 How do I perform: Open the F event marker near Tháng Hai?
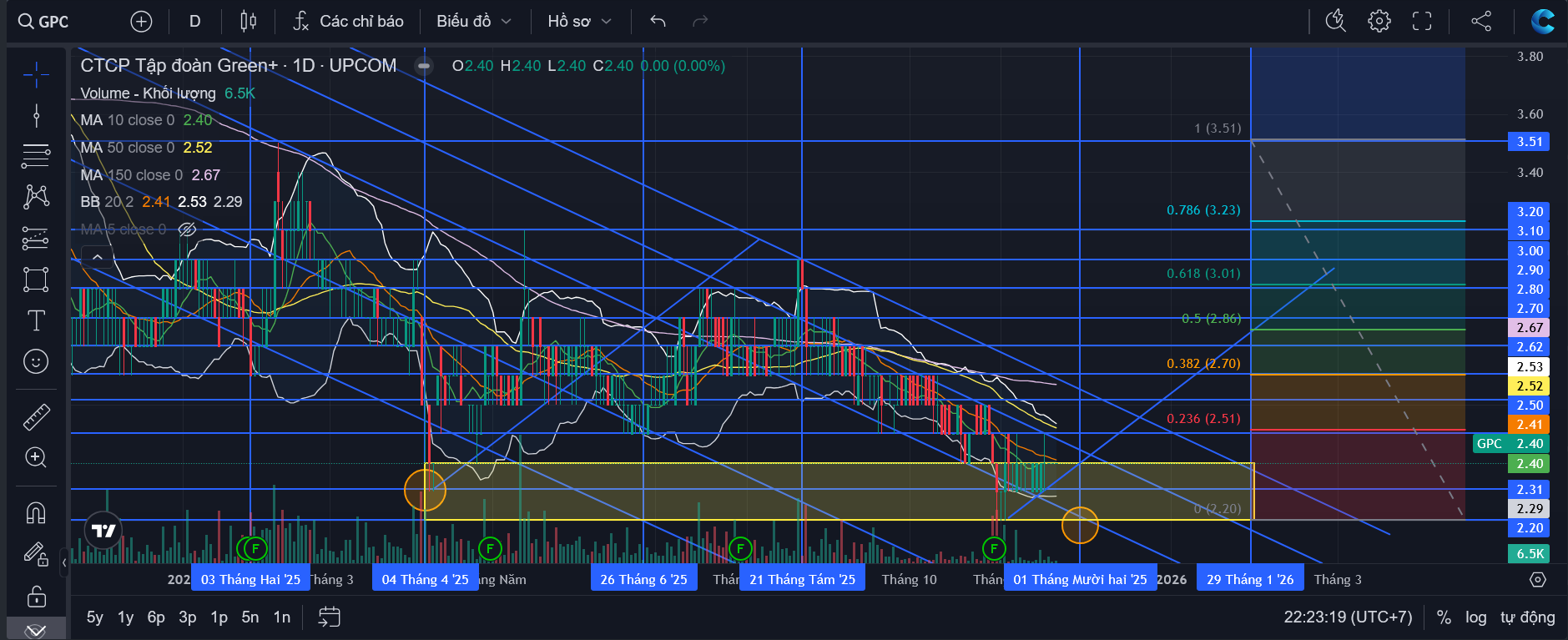[255, 548]
